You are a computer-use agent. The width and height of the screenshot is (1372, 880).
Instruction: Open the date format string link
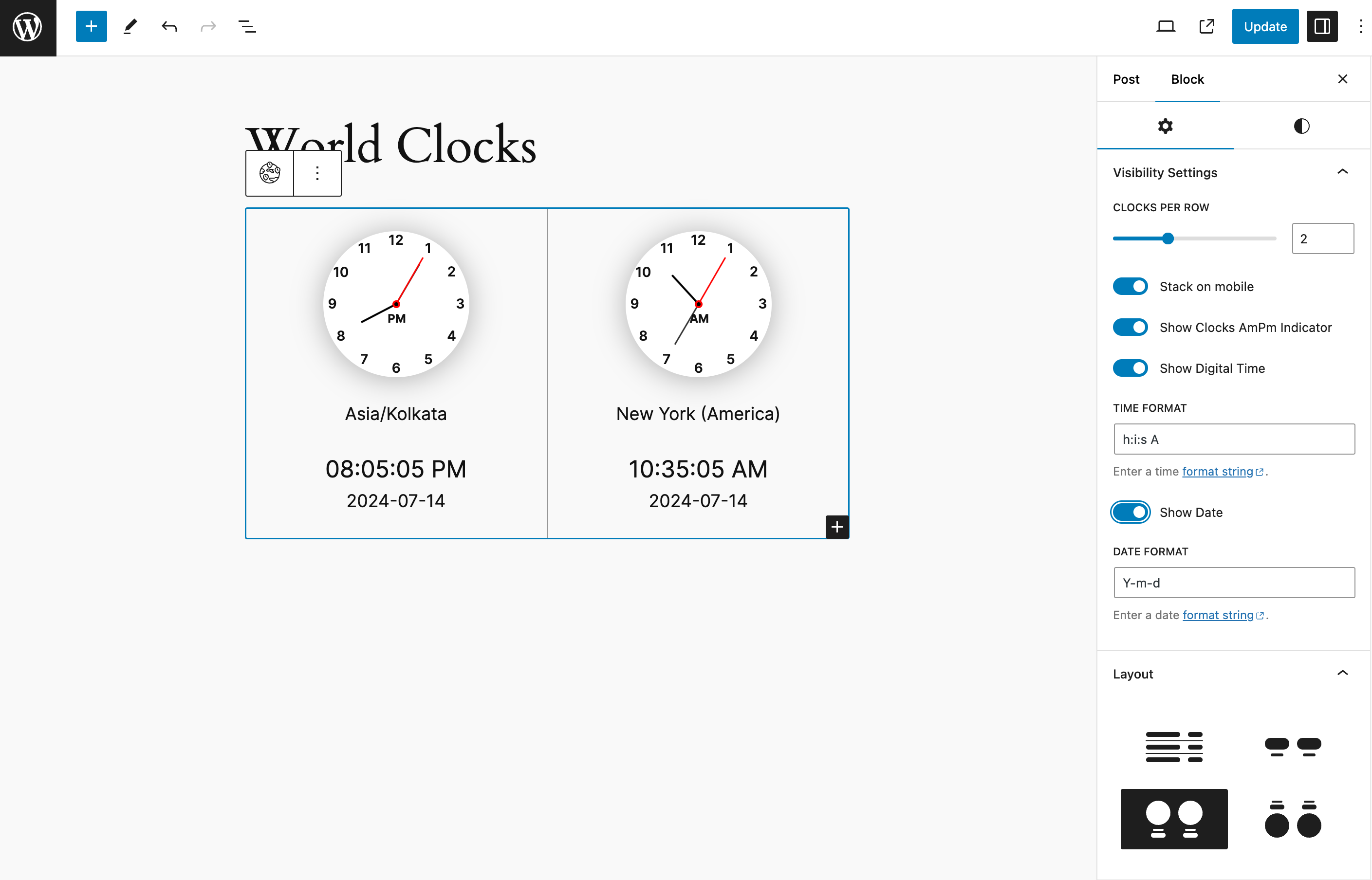point(1223,615)
